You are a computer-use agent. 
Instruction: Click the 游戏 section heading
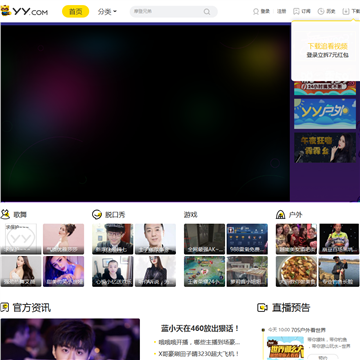pos(191,215)
